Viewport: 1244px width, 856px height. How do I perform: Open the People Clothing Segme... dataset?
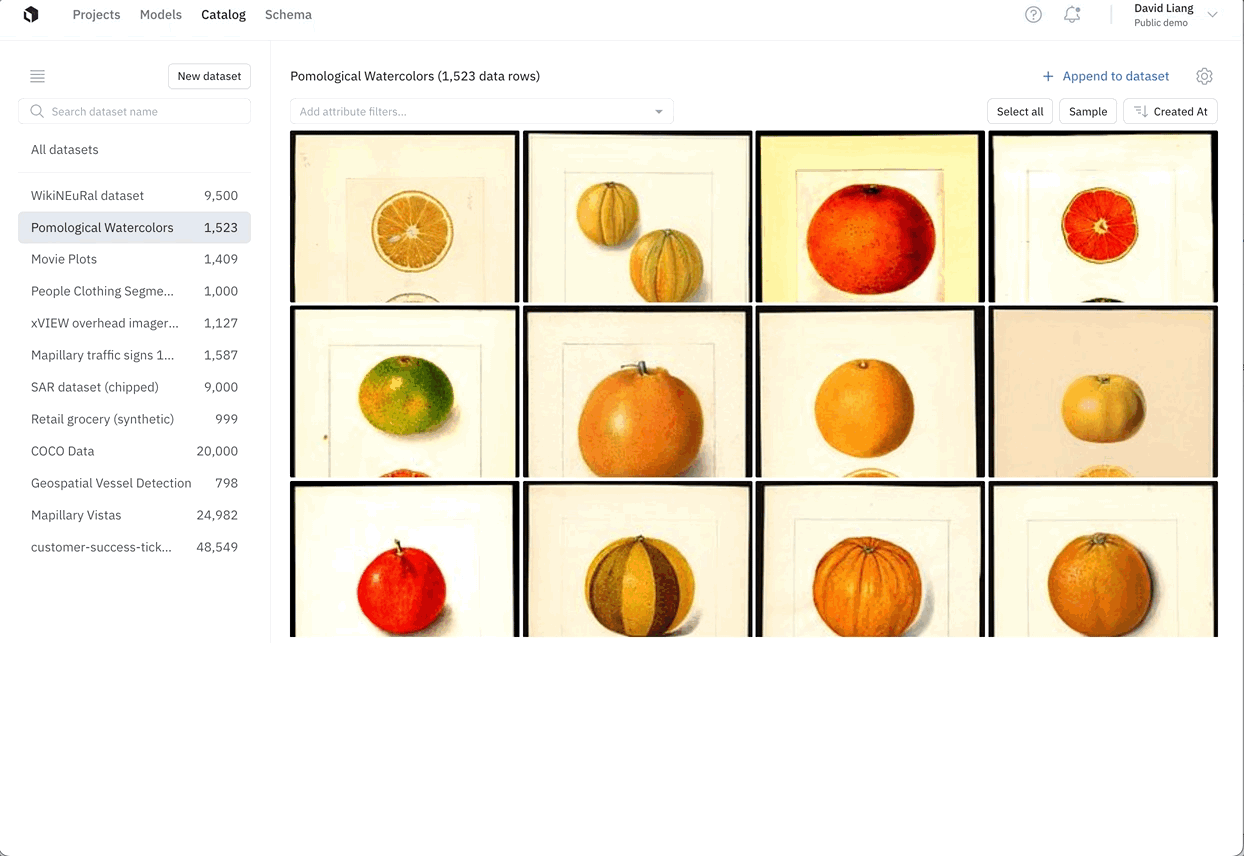(x=134, y=291)
